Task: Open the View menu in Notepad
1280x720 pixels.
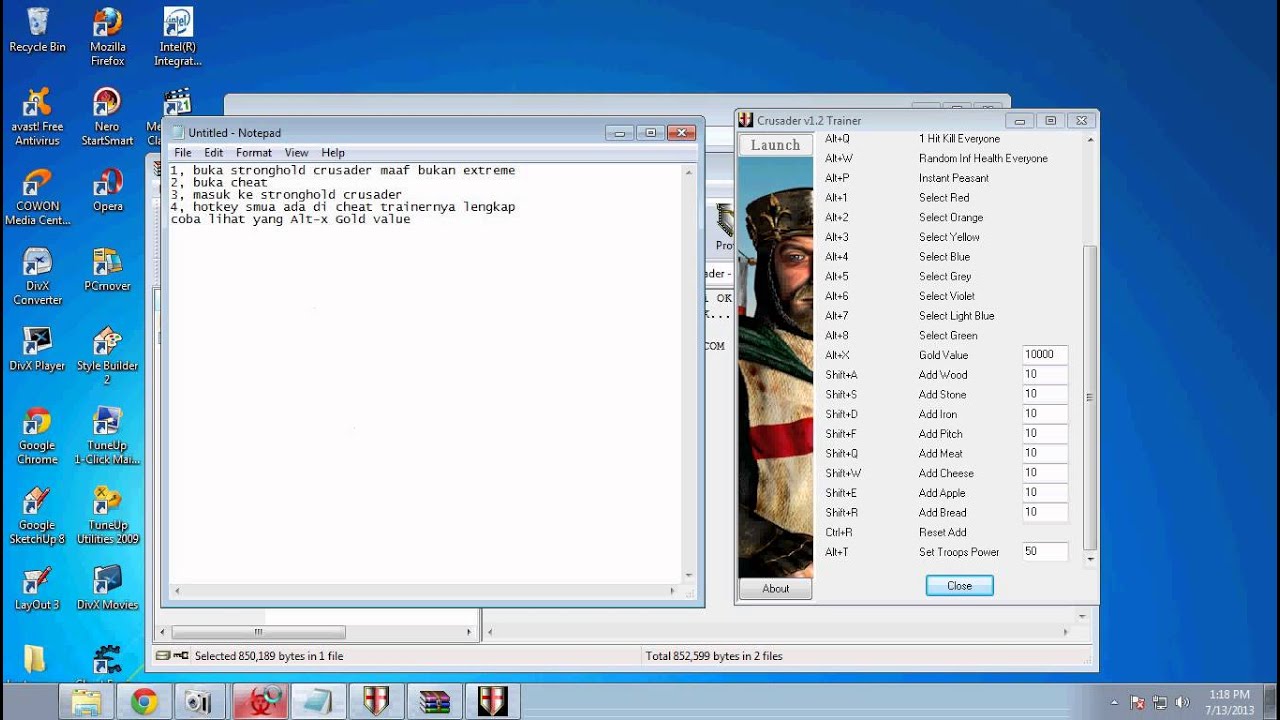Action: pyautogui.click(x=297, y=153)
